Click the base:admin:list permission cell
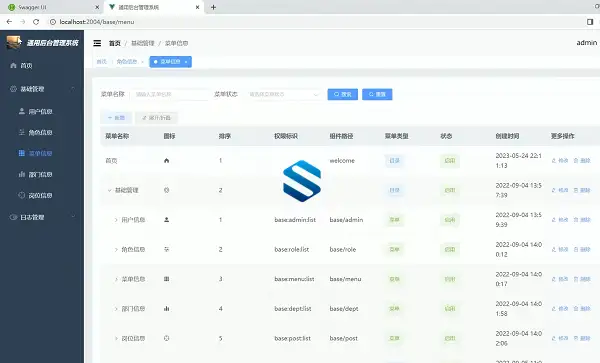Viewport: 600px width, 363px height. [295, 220]
